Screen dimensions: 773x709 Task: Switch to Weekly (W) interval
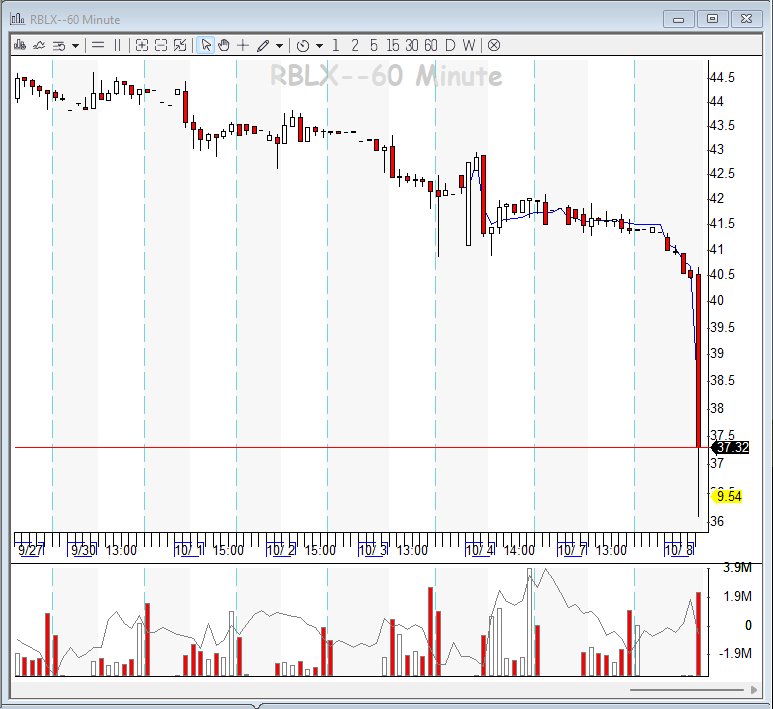(469, 45)
